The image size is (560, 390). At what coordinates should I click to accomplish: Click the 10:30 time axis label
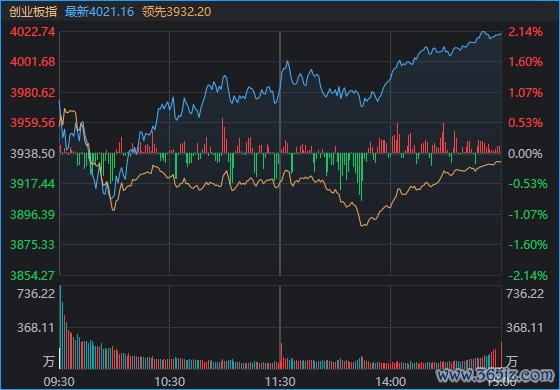170,382
